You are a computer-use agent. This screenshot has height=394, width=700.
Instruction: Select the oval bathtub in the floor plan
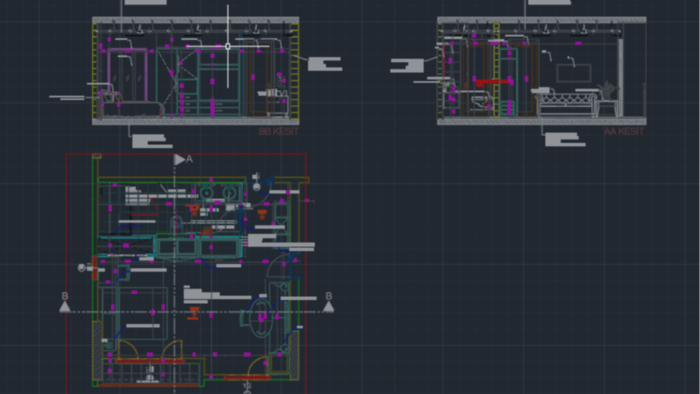click(x=261, y=318)
